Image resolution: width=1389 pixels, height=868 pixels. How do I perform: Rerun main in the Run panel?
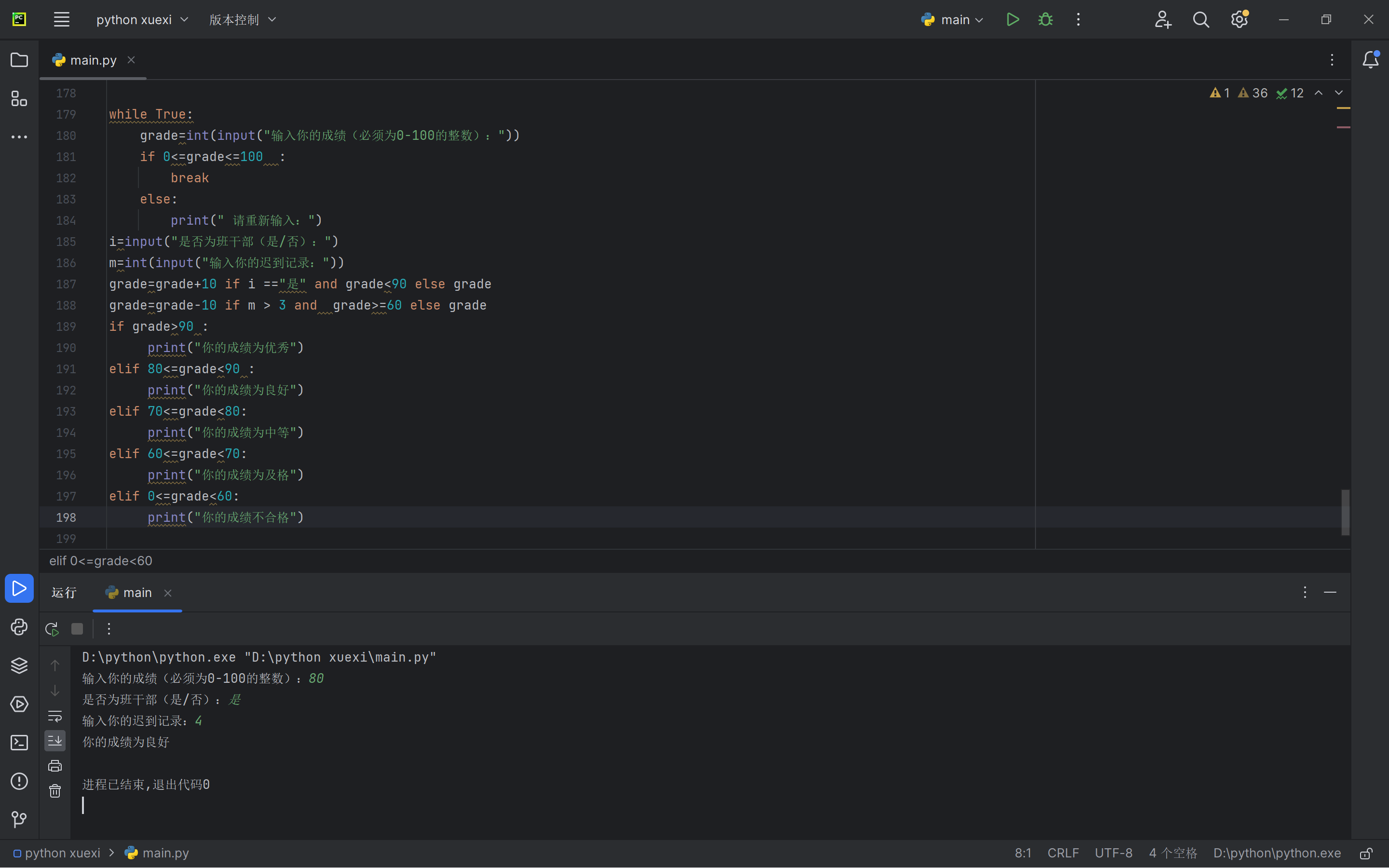pos(52,629)
